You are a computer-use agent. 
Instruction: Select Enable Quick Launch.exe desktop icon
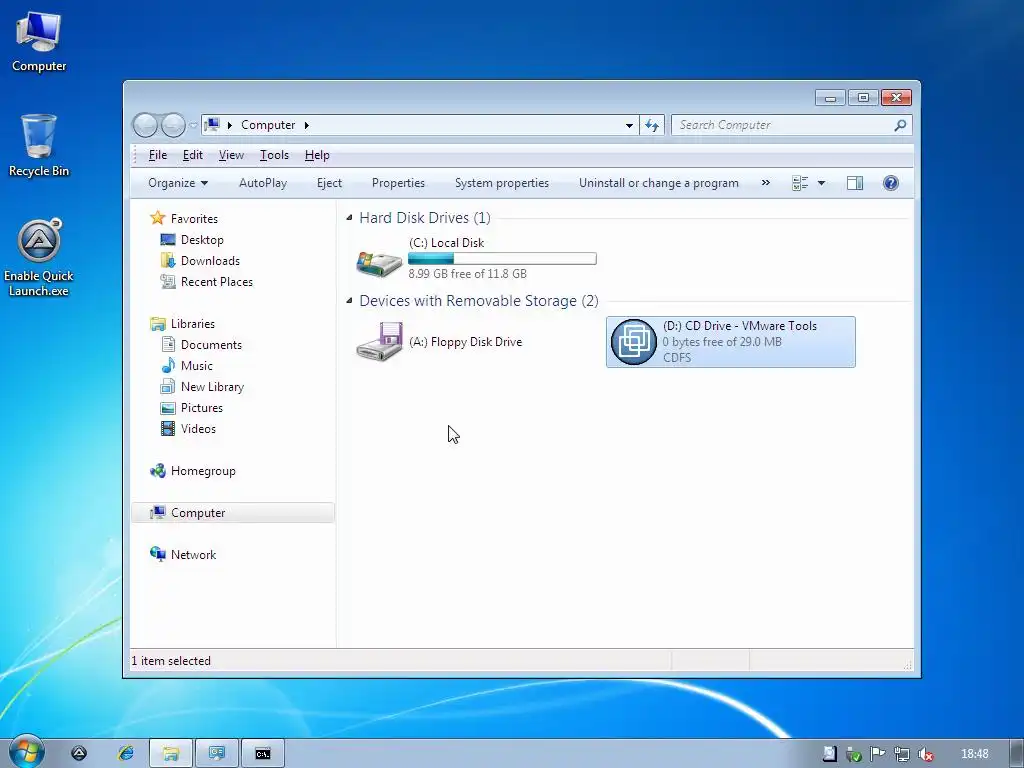coord(39,257)
